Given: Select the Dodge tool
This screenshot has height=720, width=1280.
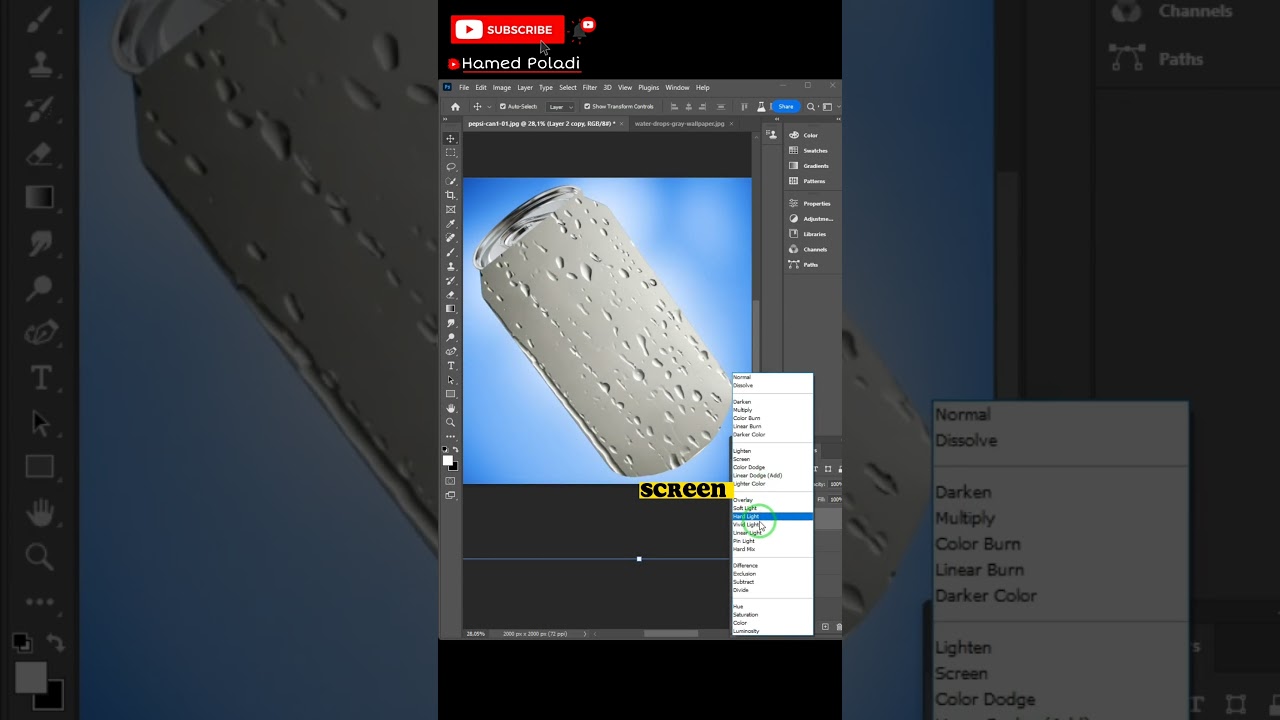Looking at the screenshot, I should (451, 337).
